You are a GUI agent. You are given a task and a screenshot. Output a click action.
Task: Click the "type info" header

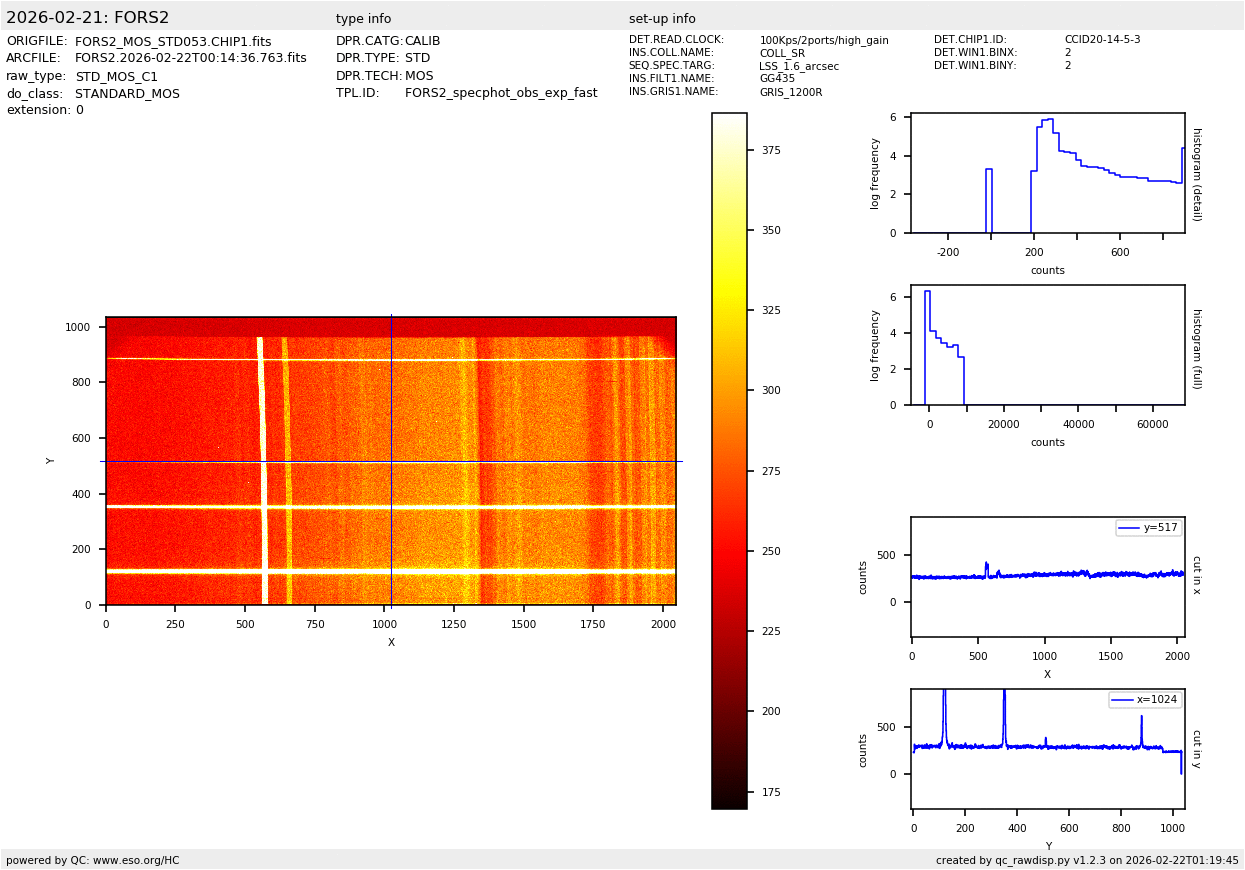[x=363, y=19]
